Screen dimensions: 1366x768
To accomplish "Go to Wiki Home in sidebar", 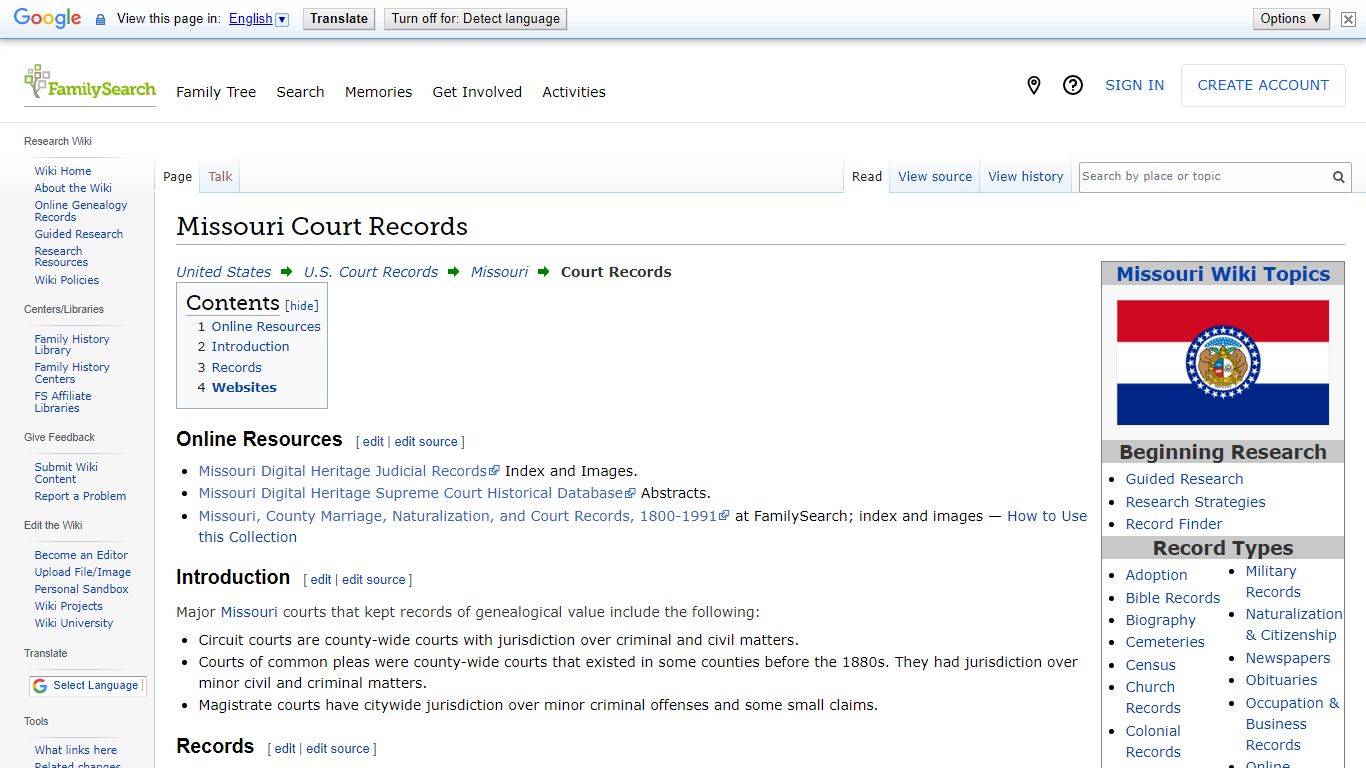I will [x=63, y=171].
